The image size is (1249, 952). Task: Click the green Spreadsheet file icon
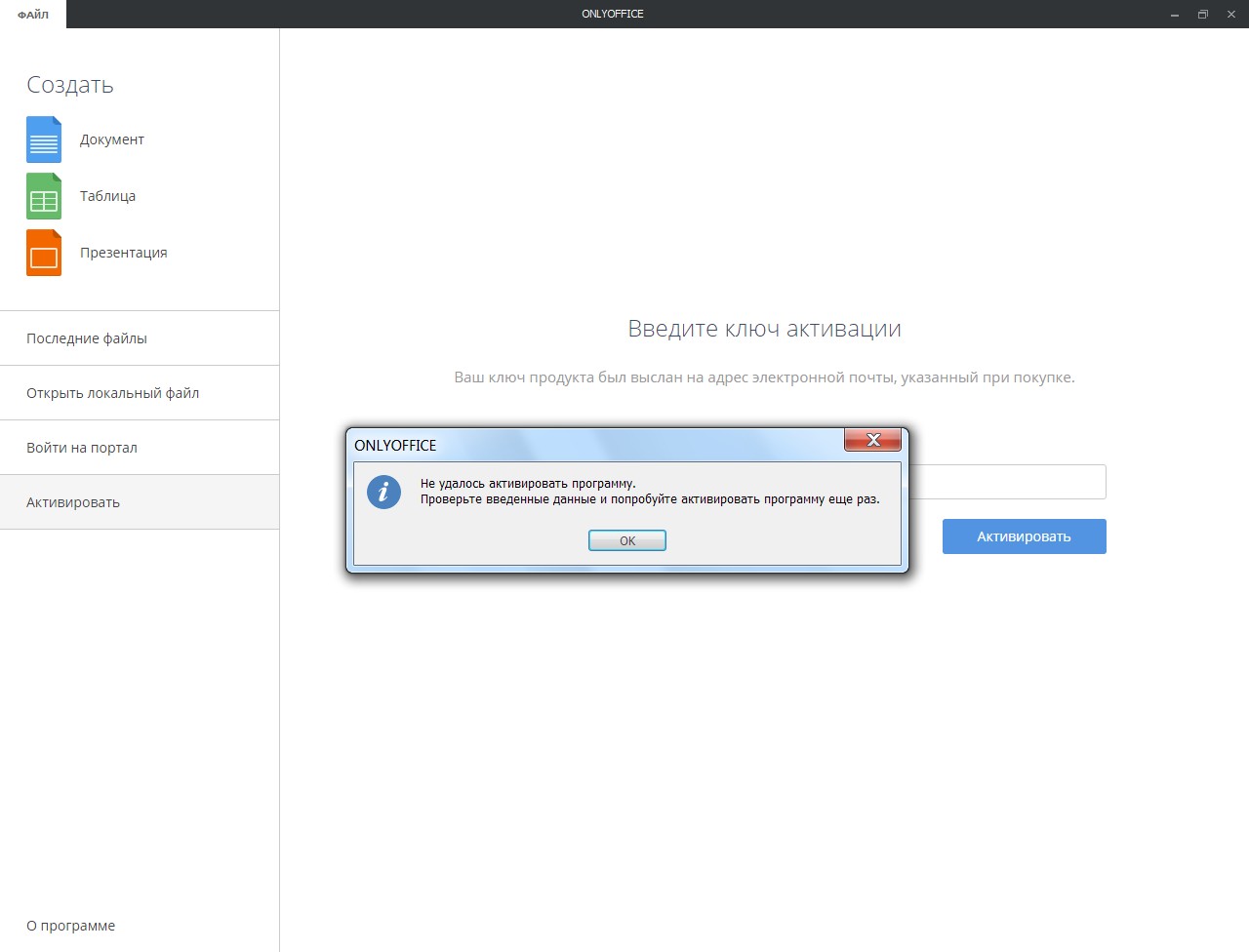(44, 196)
